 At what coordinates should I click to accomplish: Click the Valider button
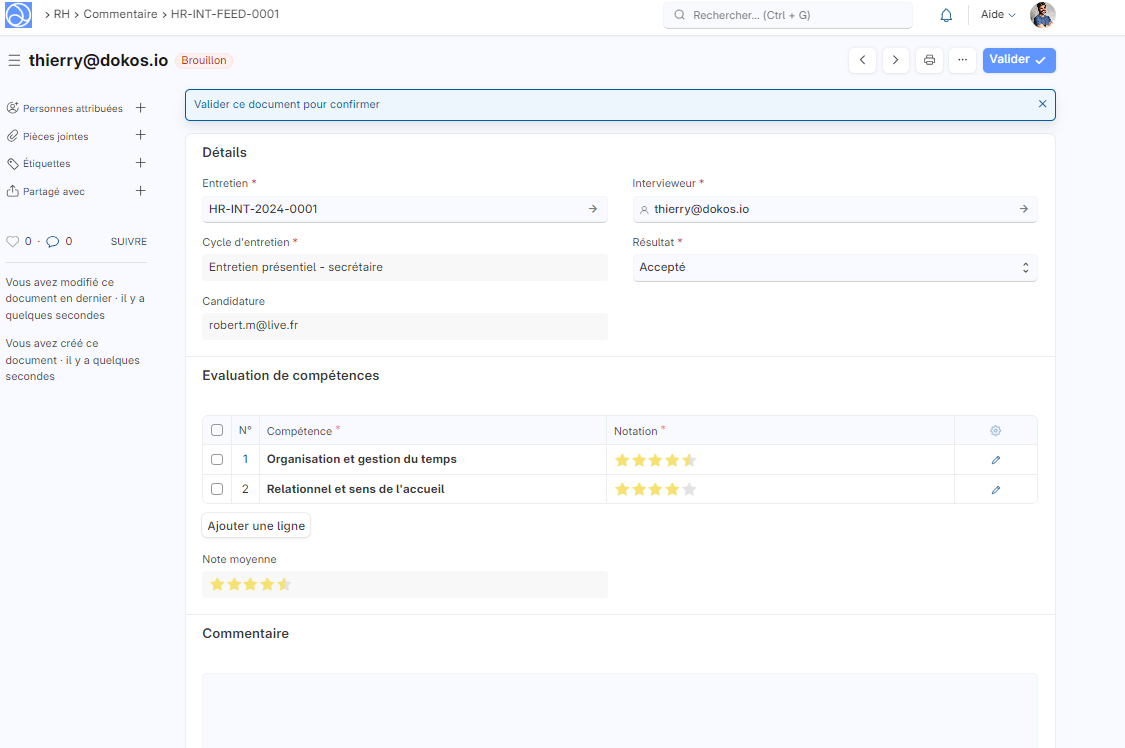pos(1018,60)
